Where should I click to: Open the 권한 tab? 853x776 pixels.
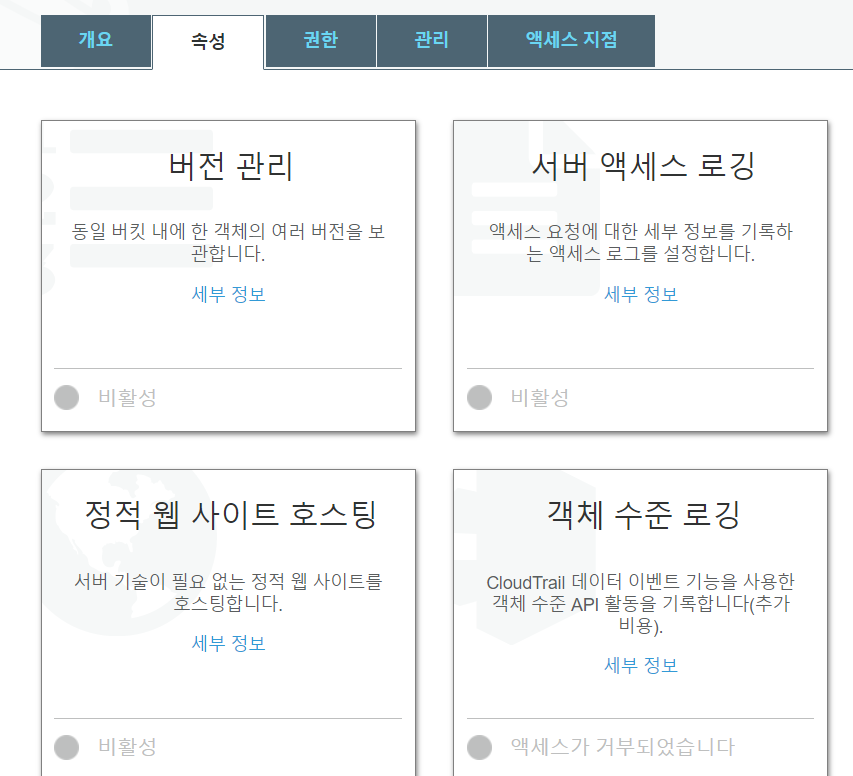click(320, 41)
